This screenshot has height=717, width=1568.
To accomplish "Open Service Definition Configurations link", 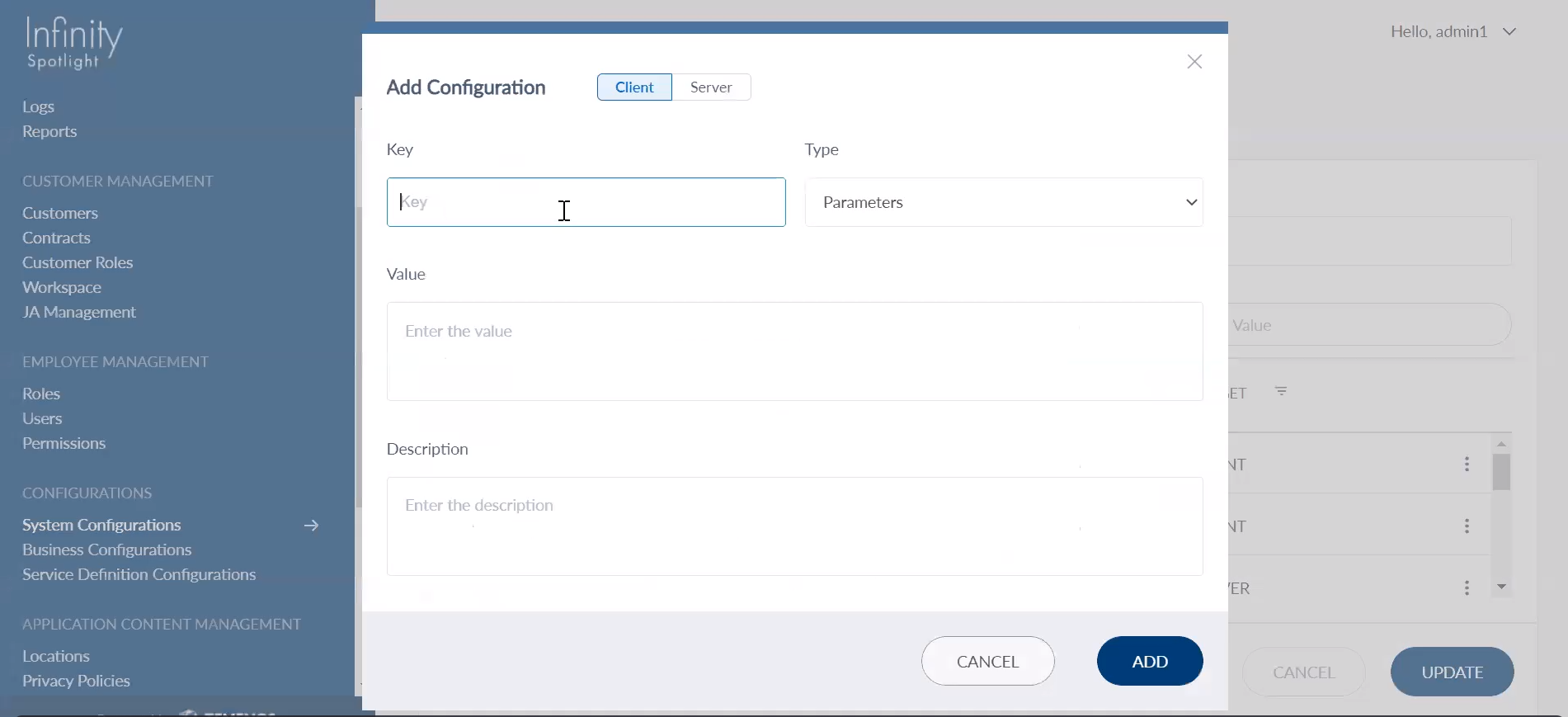I will 139,575.
